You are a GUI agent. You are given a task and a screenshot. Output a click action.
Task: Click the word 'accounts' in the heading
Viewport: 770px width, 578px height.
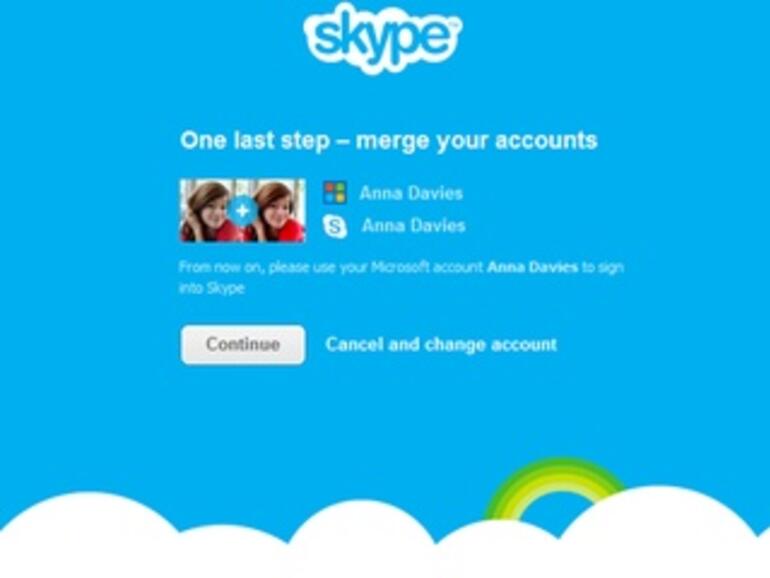click(x=546, y=141)
